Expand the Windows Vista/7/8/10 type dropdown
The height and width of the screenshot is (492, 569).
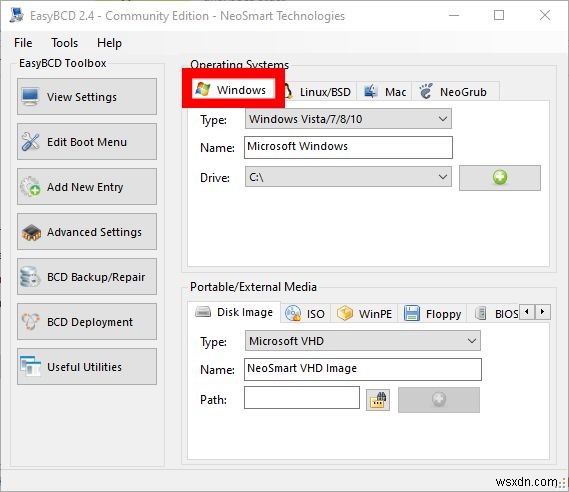348,119
